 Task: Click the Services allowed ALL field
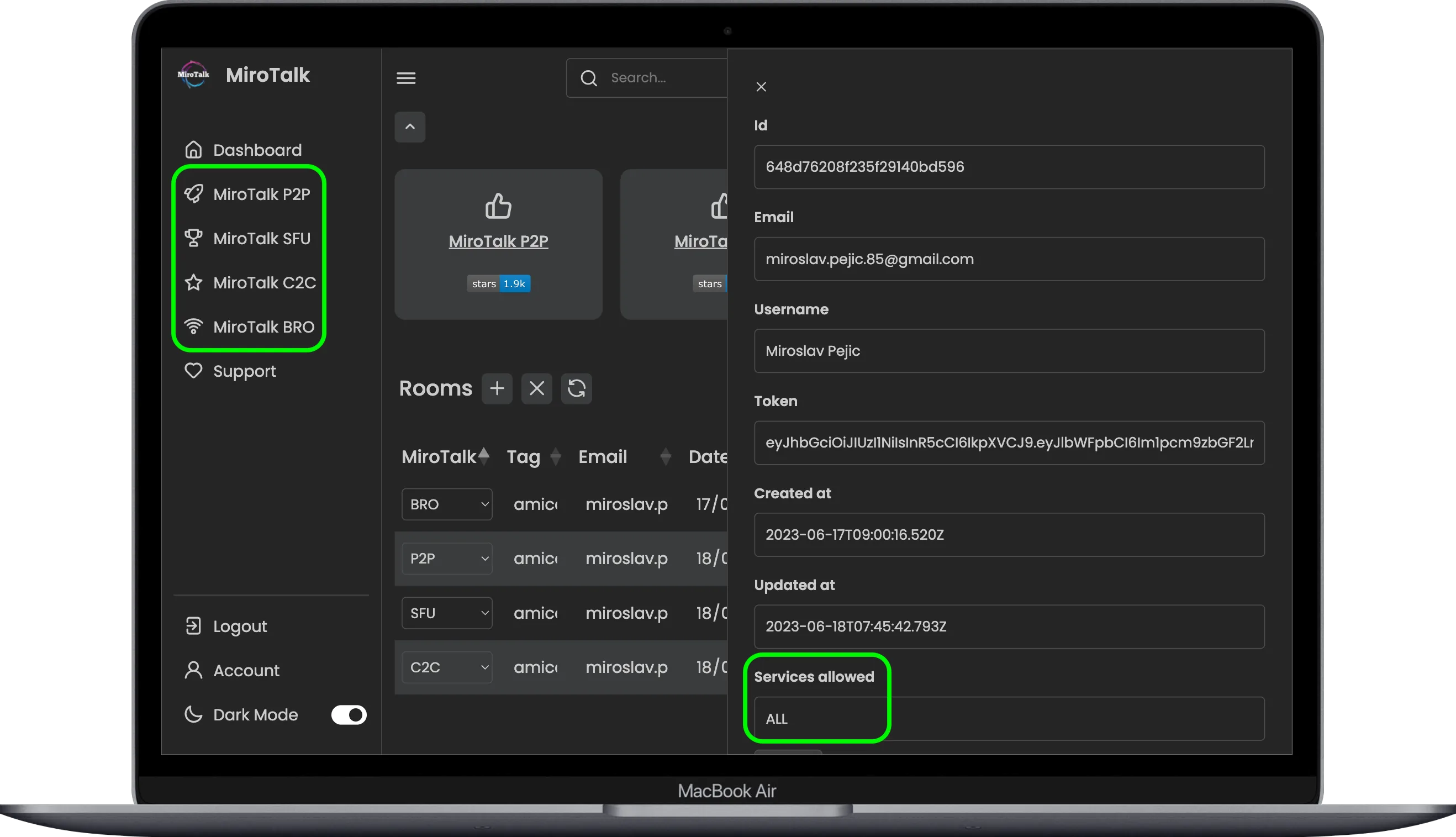pyautogui.click(x=1009, y=719)
